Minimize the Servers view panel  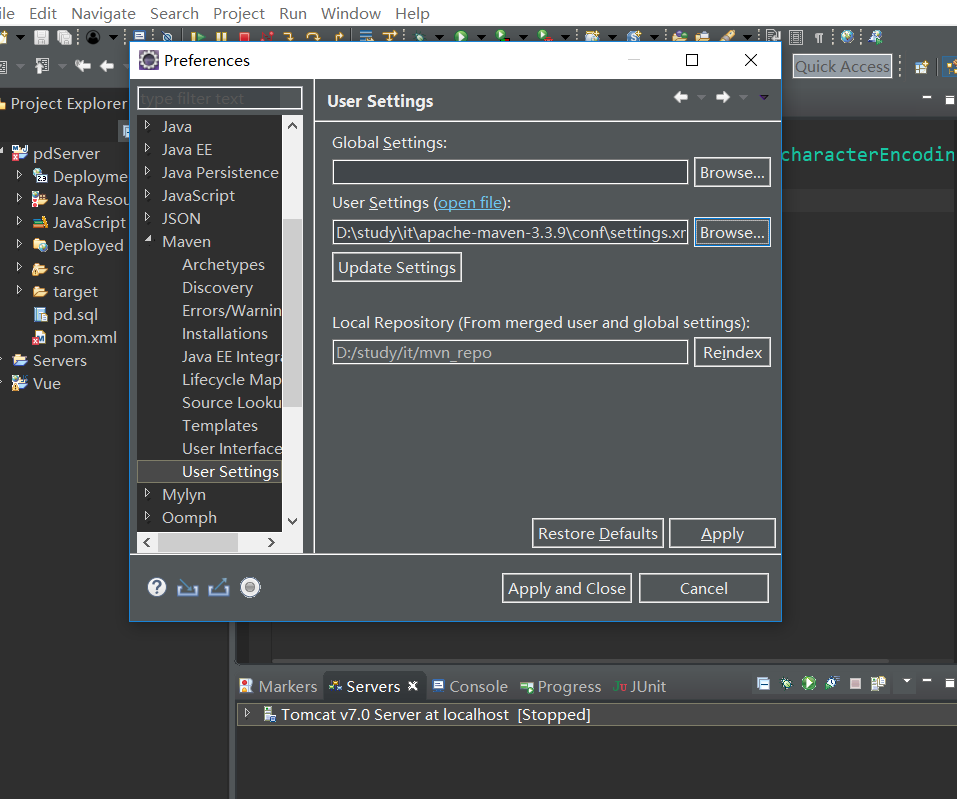pyautogui.click(x=927, y=680)
